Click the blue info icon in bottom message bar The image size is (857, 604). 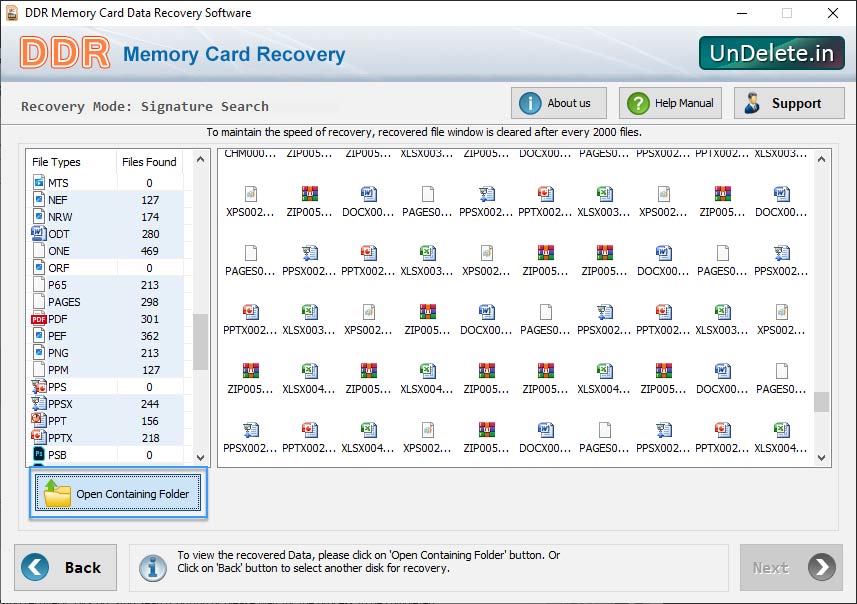pyautogui.click(x=152, y=567)
